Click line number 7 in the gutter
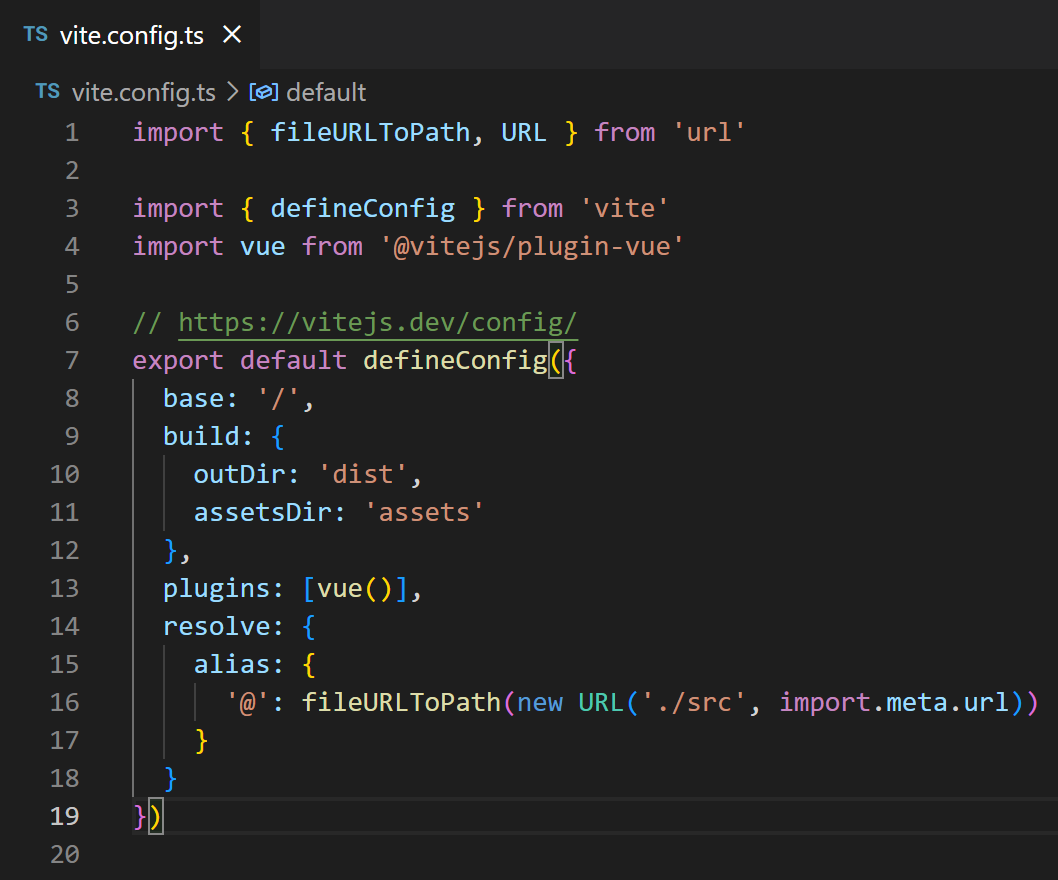This screenshot has width=1058, height=880. pyautogui.click(x=71, y=360)
